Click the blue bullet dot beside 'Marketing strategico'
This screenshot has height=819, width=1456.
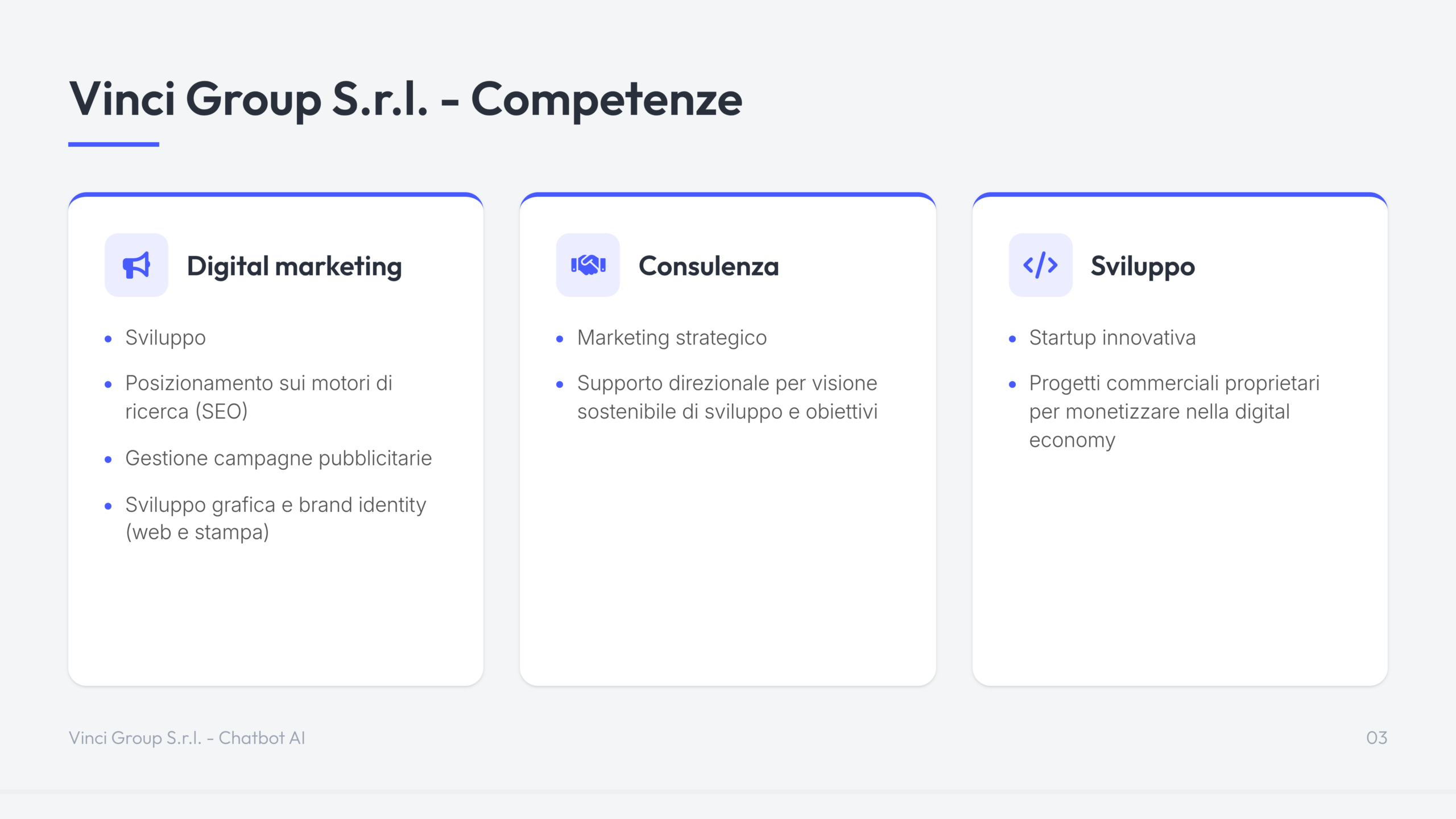[560, 339]
